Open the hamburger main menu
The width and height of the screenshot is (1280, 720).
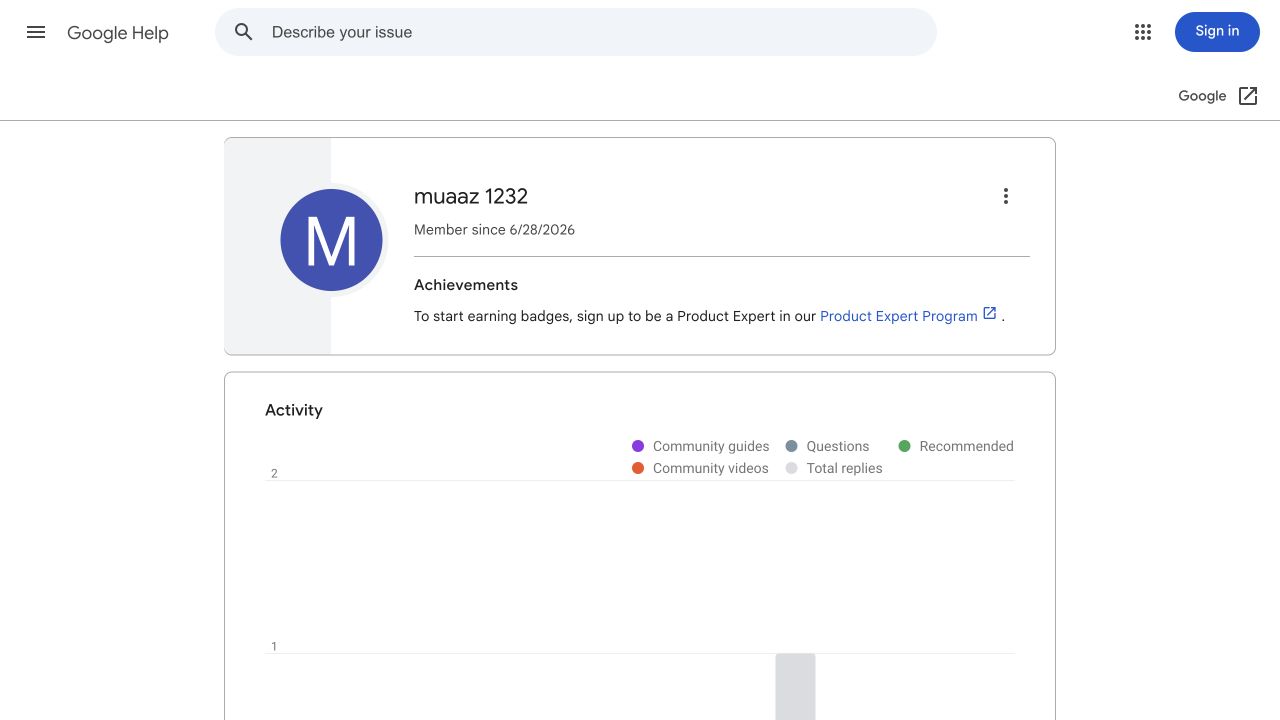36,32
